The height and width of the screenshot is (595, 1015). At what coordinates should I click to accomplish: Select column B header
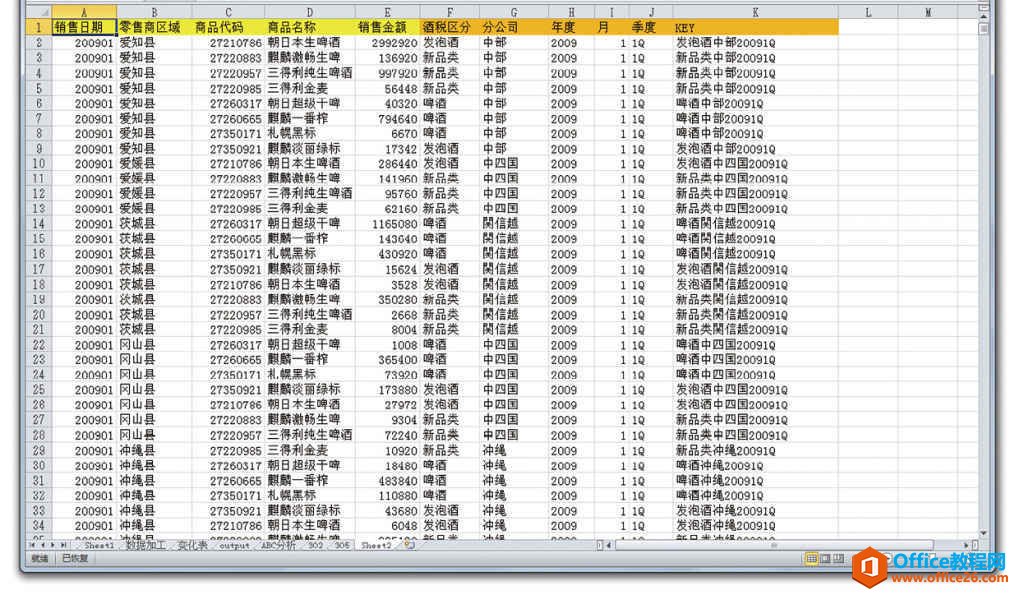point(154,12)
